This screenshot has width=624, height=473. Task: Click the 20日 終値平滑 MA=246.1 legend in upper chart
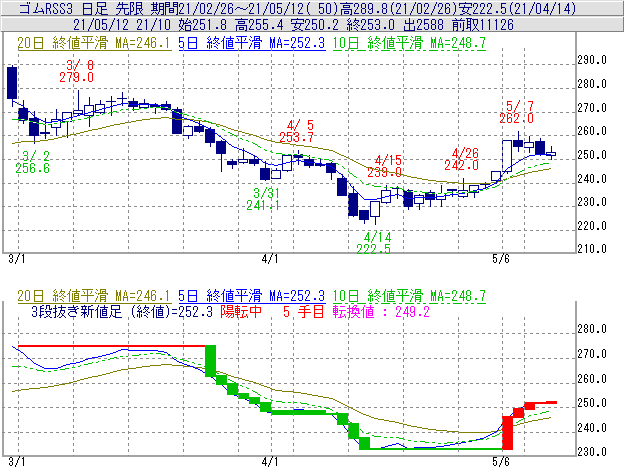pyautogui.click(x=94, y=43)
